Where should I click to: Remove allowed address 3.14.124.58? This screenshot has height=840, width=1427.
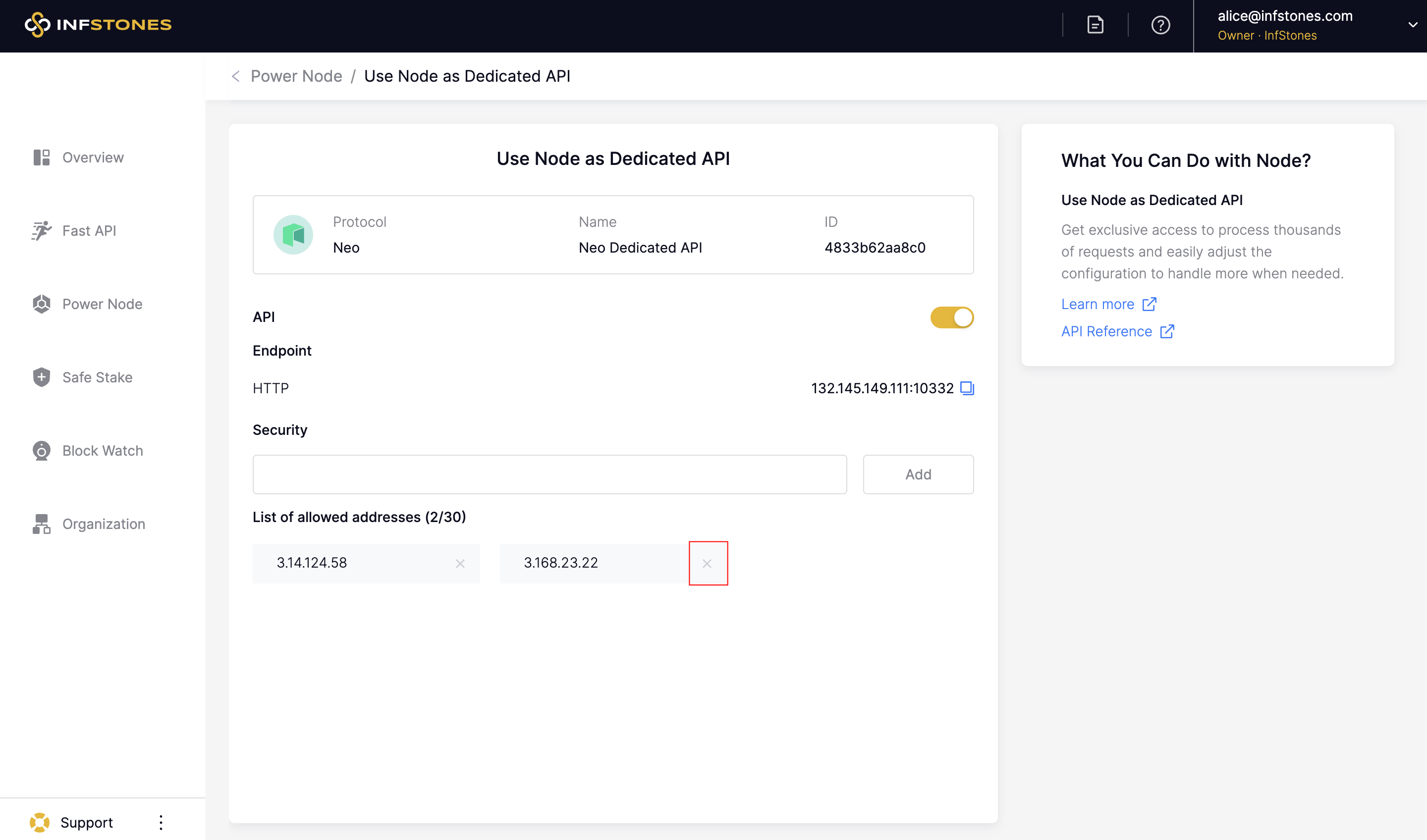[x=460, y=563]
